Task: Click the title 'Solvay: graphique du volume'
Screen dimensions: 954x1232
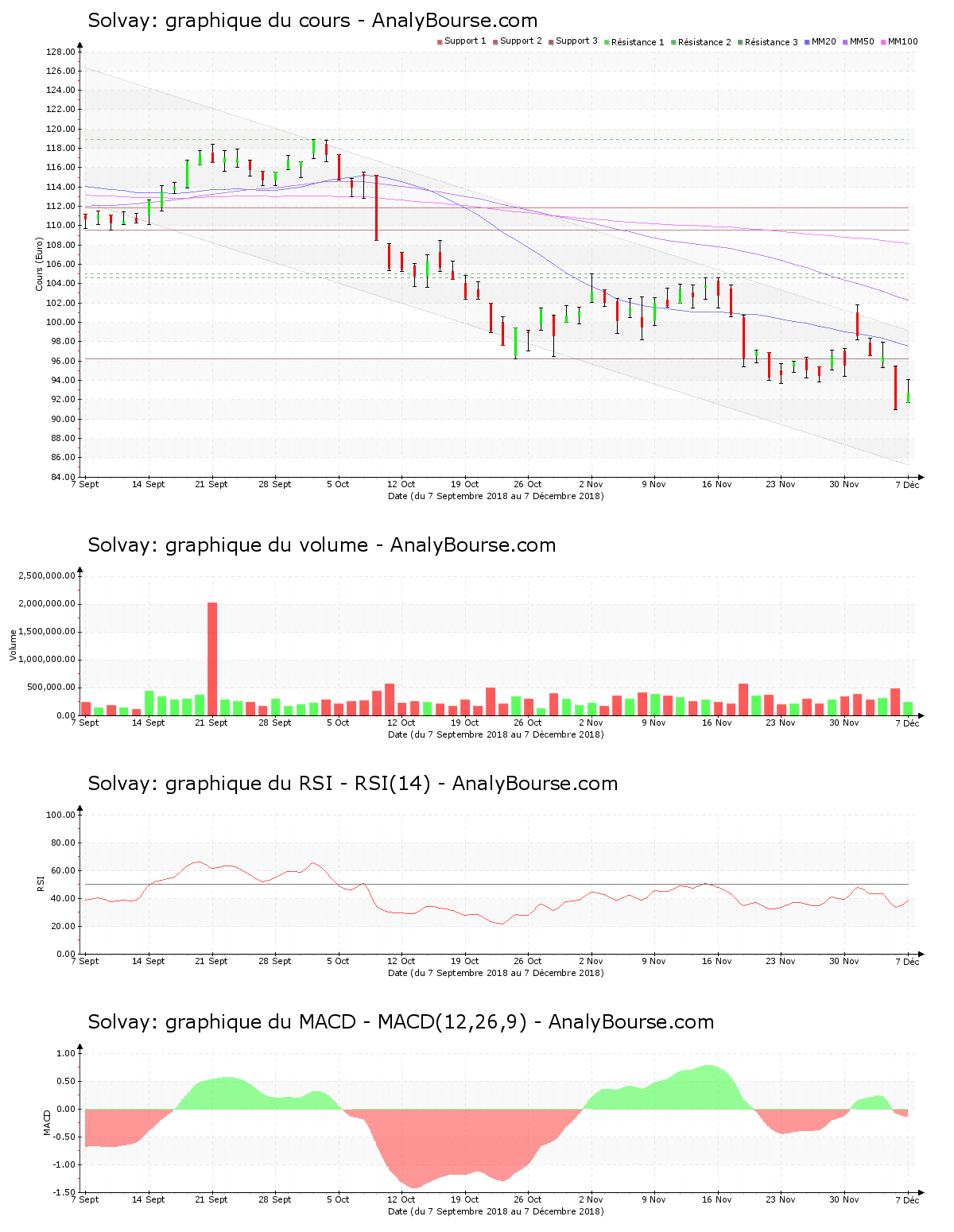Action: click(228, 545)
